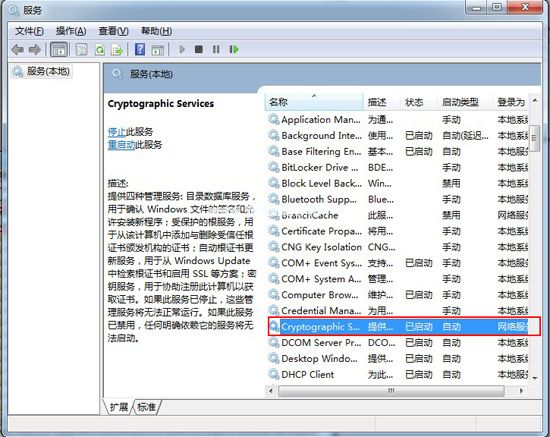Viewport: 550px width, 437px height.
Task: Click the vertical scrollbar down arrow
Action: click(x=535, y=378)
